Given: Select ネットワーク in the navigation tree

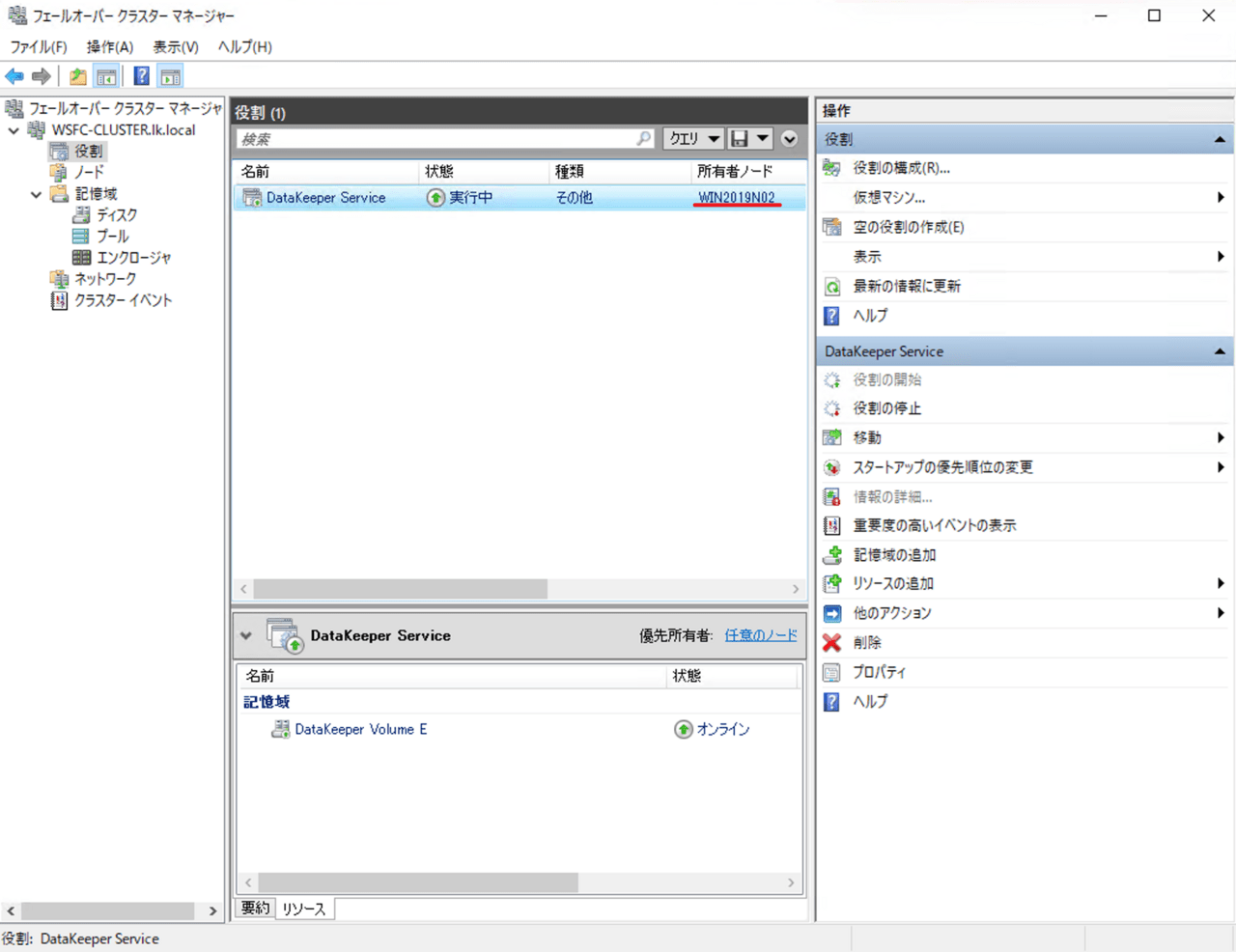Looking at the screenshot, I should (105, 279).
